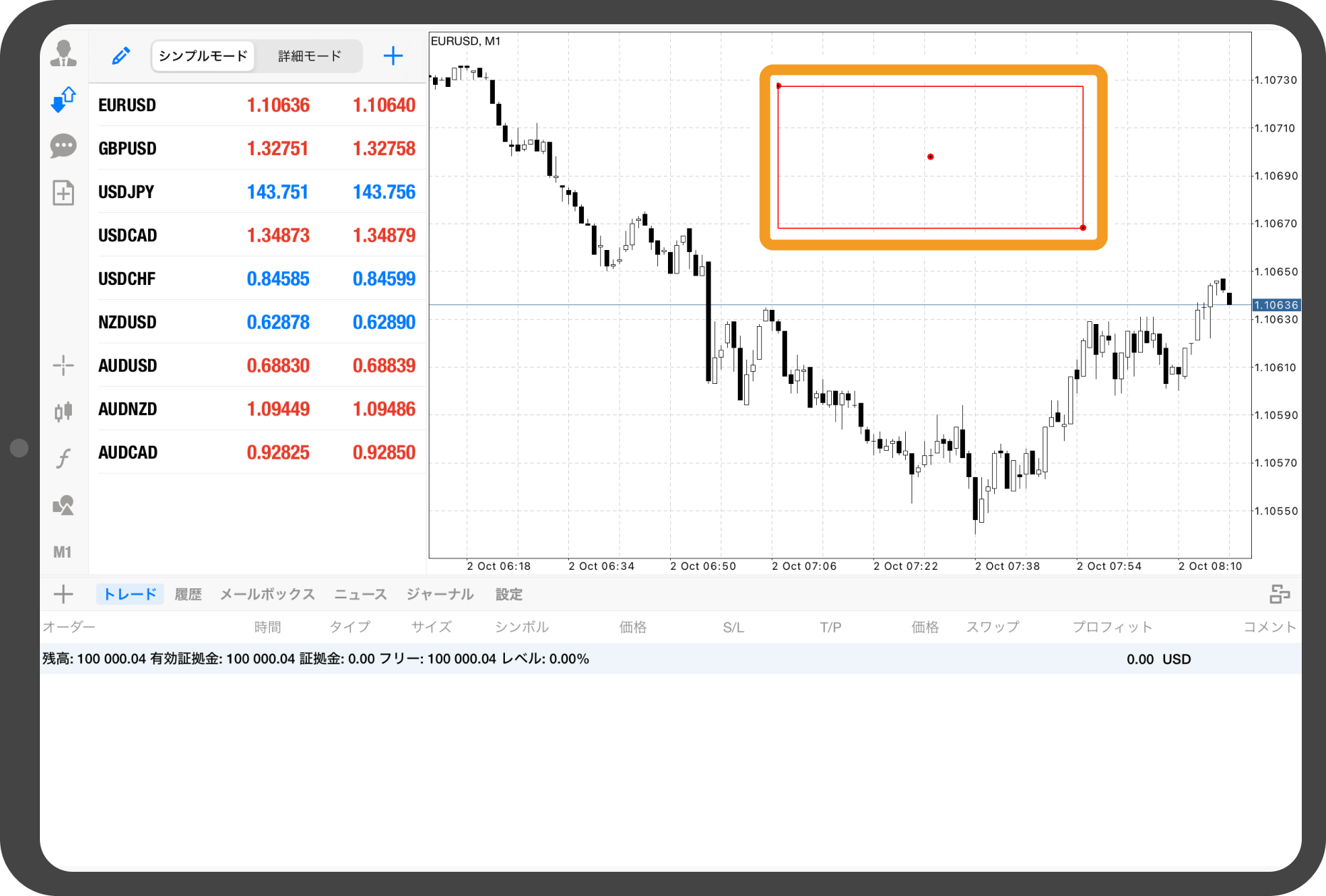Switch to simple mode (シンプルモード)
The height and width of the screenshot is (896, 1326).
(x=203, y=56)
